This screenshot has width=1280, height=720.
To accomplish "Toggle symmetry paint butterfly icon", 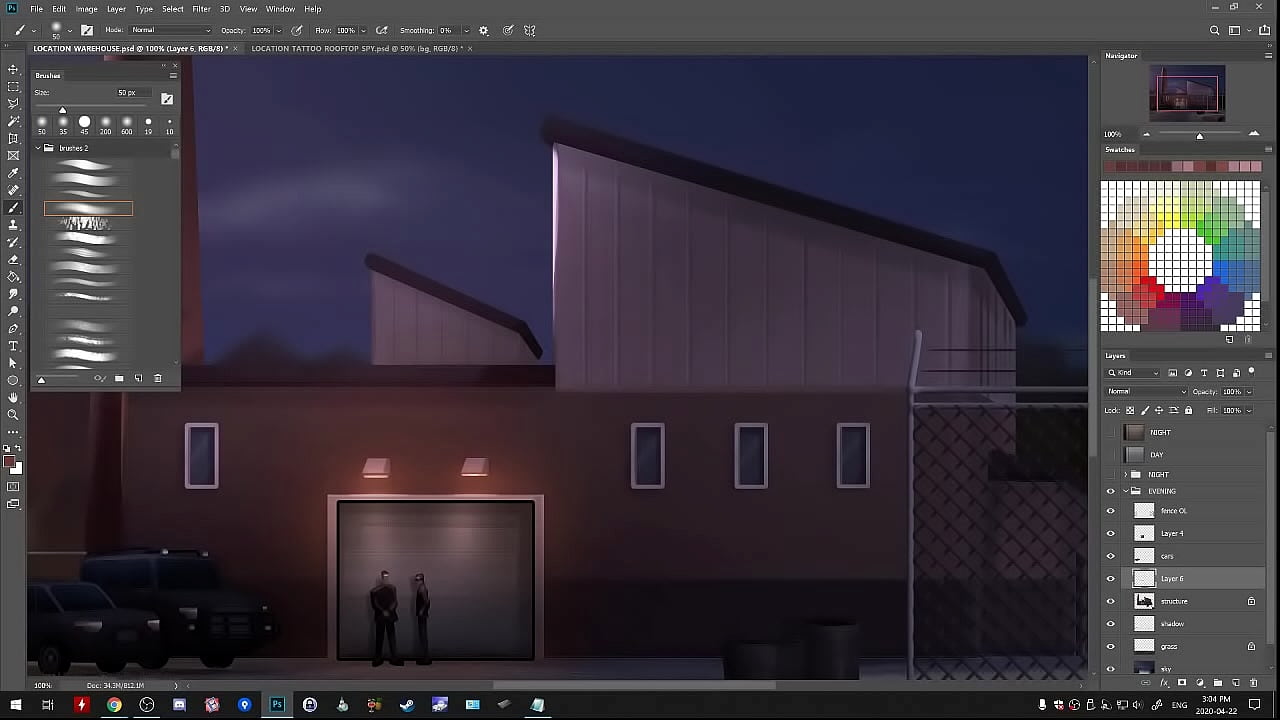I will coord(530,30).
